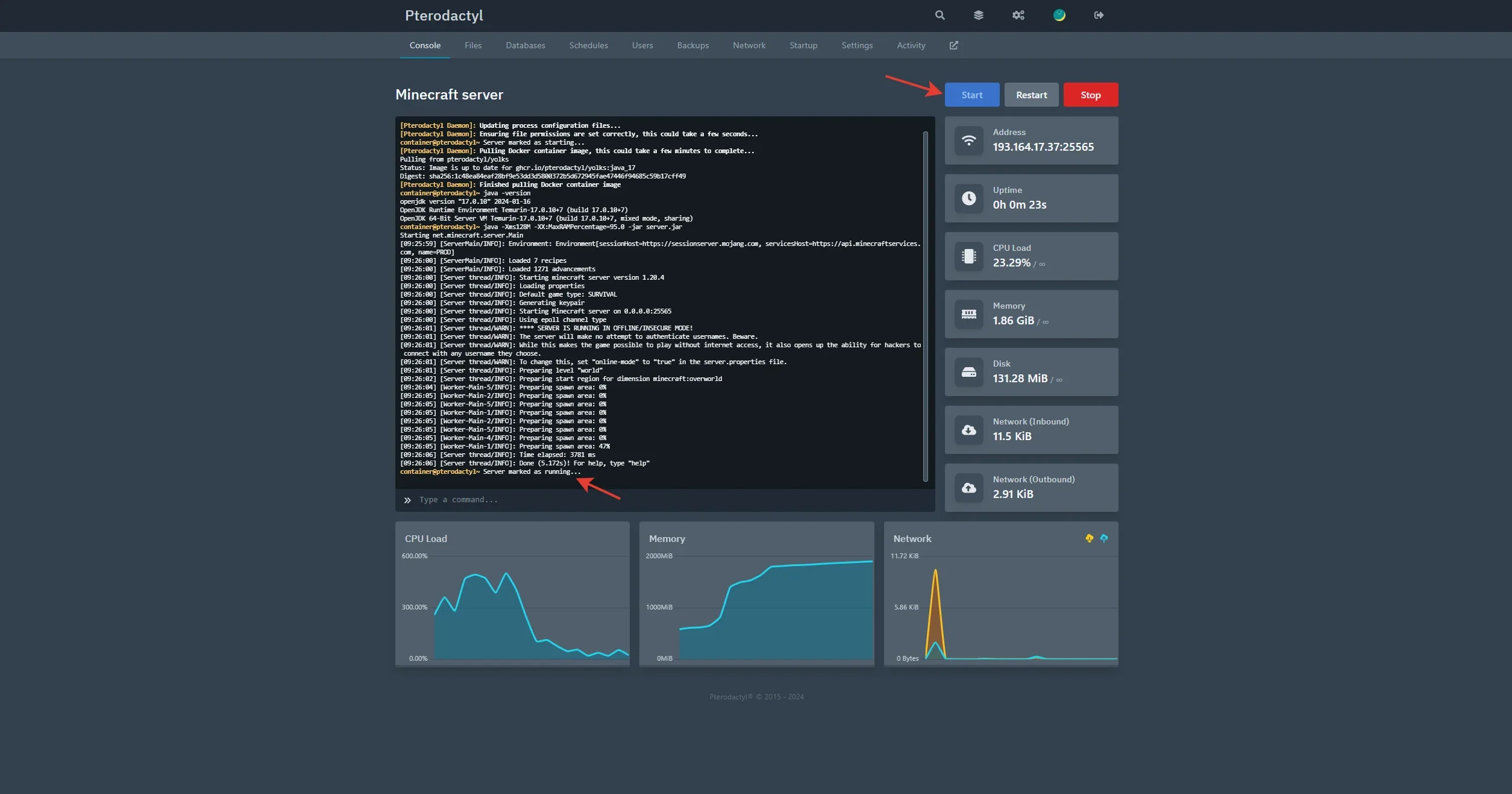Click the 'Preparing spawn area: 47%' line

(505, 447)
